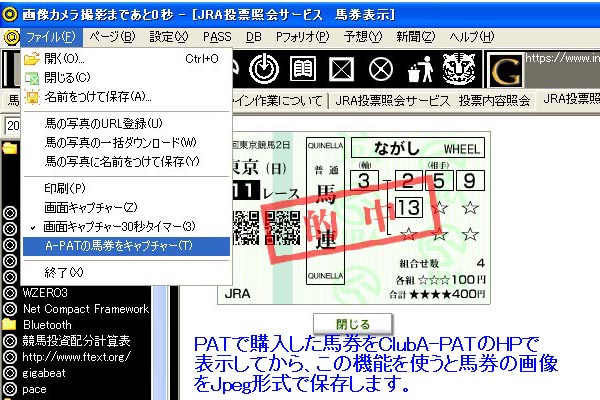600x400 pixels.
Task: Open the Pフォリオ(P) menu
Action: [302, 37]
